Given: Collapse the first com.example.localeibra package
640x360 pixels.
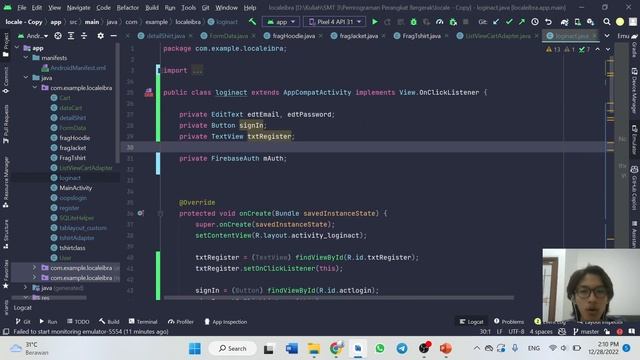Looking at the screenshot, I should click(x=35, y=87).
